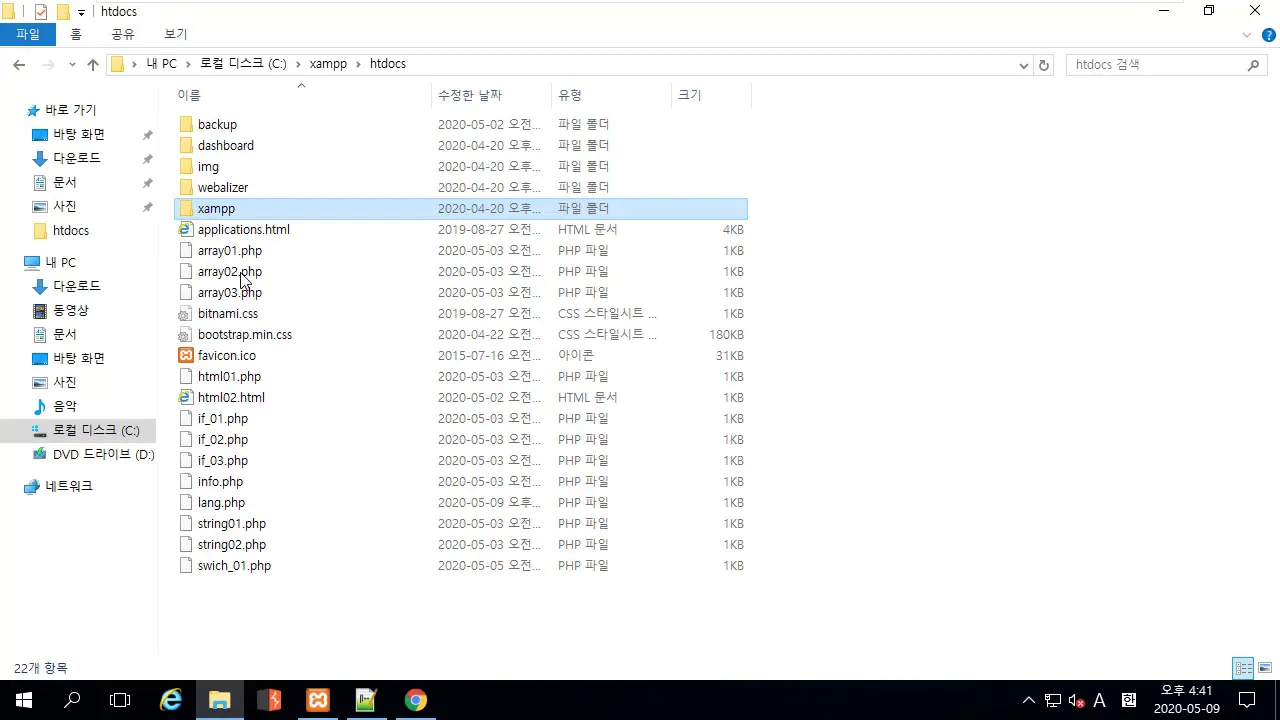This screenshot has width=1280, height=720.
Task: Click the Back navigation arrow
Action: tap(19, 64)
